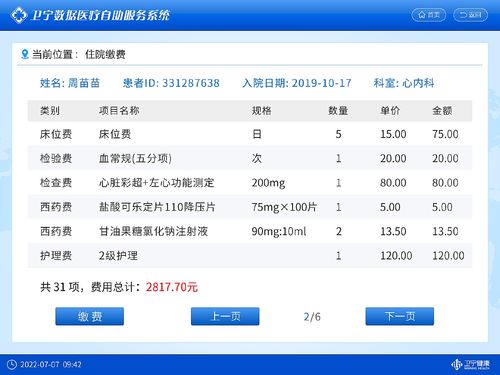The image size is (500, 375).
Task: Click the 卫宁健康 logo at bottom right
Action: pos(470,364)
